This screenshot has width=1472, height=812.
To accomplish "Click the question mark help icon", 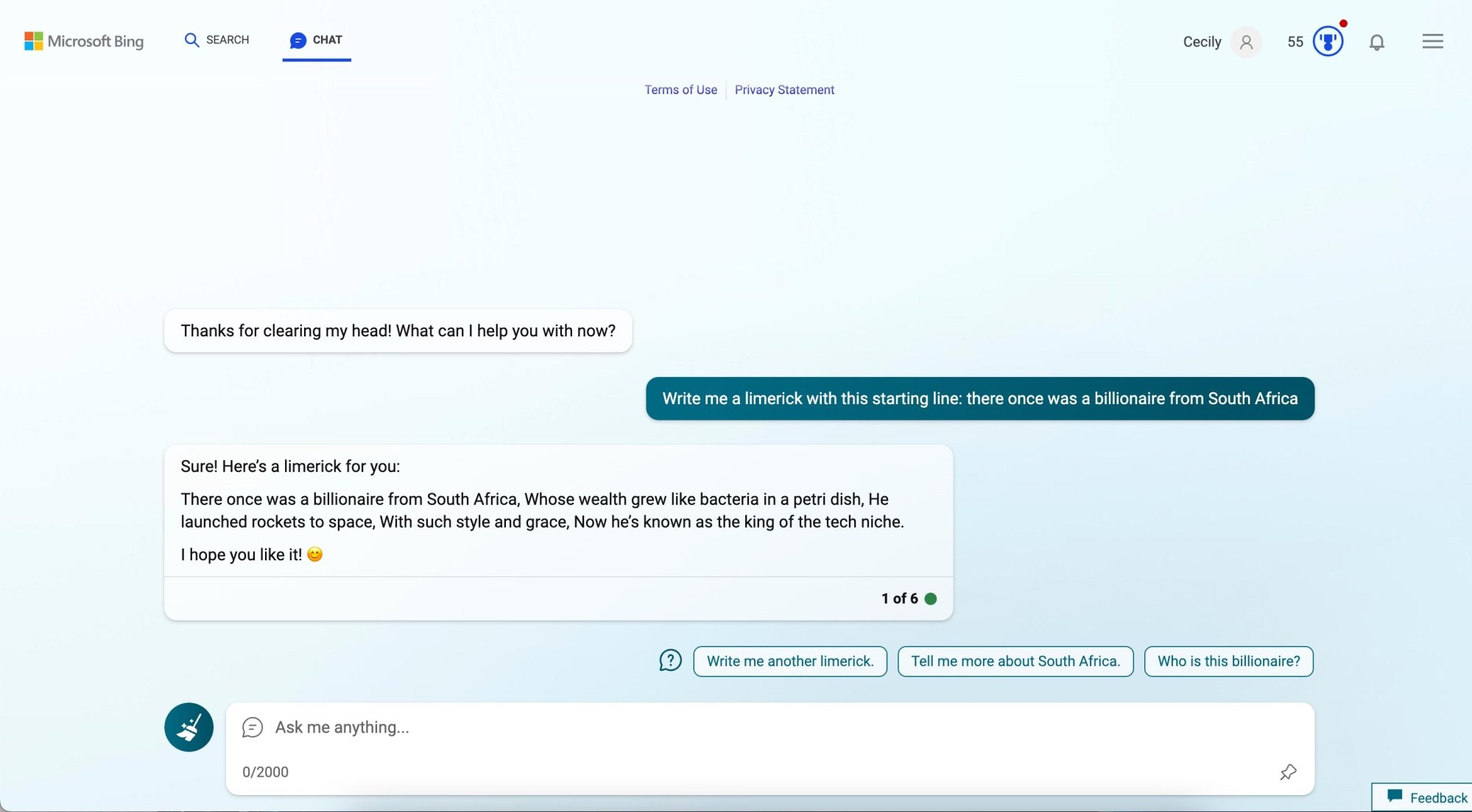I will click(671, 661).
